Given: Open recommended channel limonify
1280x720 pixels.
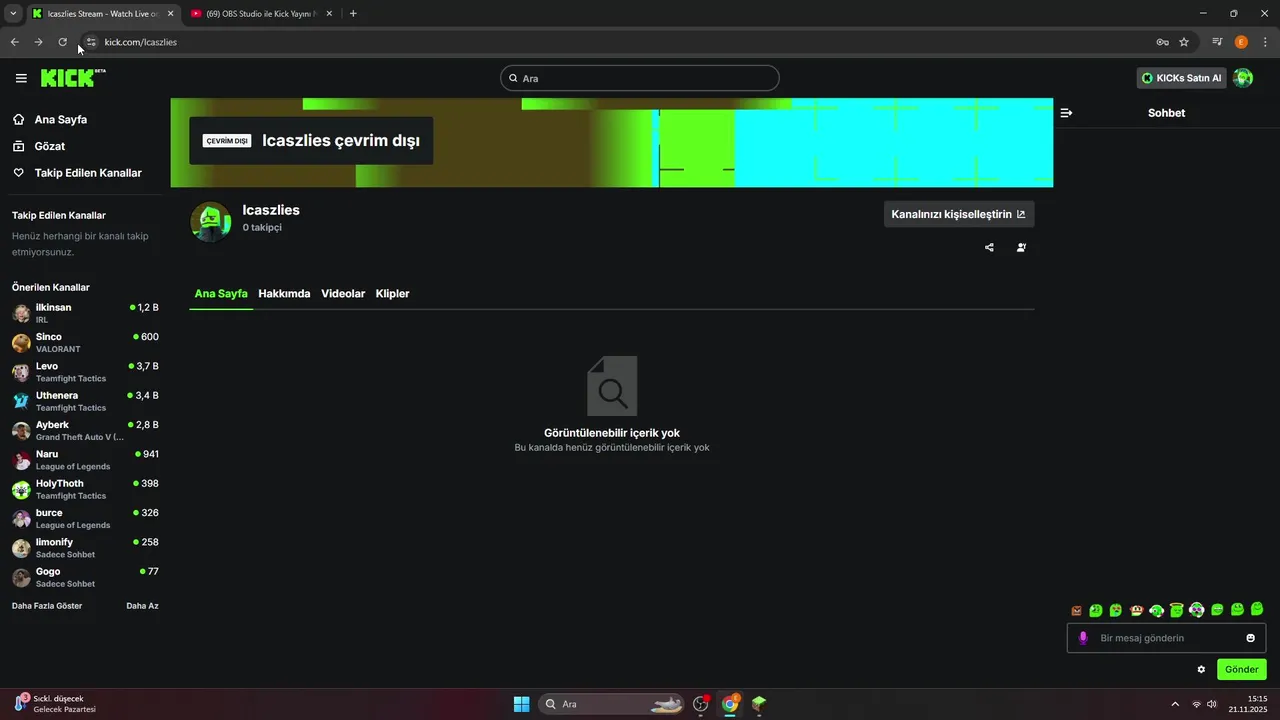Looking at the screenshot, I should click(x=85, y=548).
